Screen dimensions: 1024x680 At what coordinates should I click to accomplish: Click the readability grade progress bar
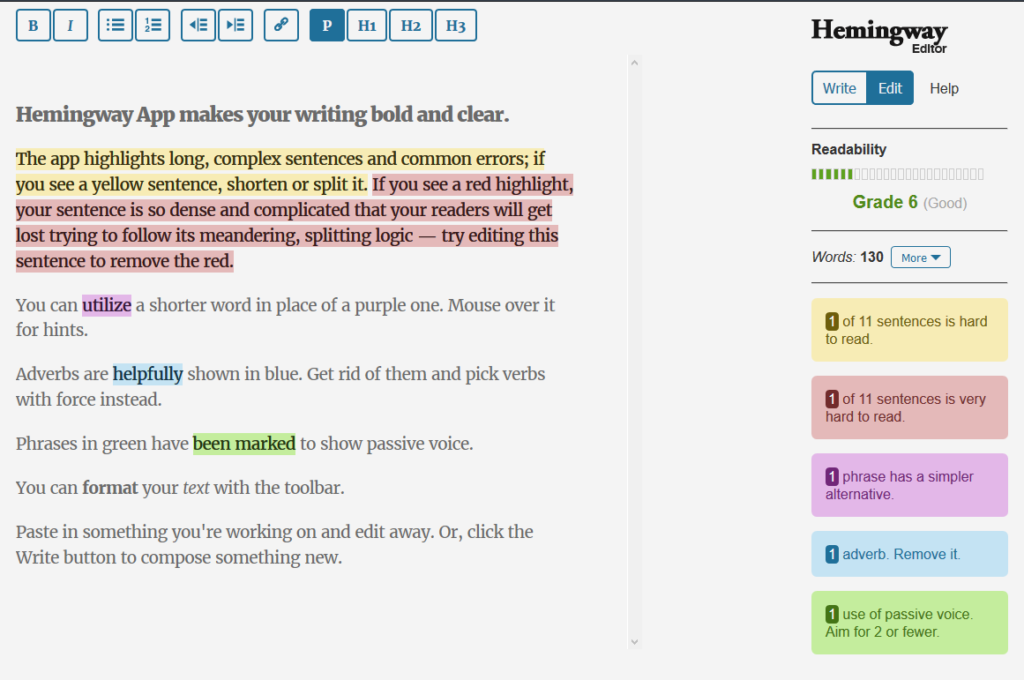click(x=897, y=174)
